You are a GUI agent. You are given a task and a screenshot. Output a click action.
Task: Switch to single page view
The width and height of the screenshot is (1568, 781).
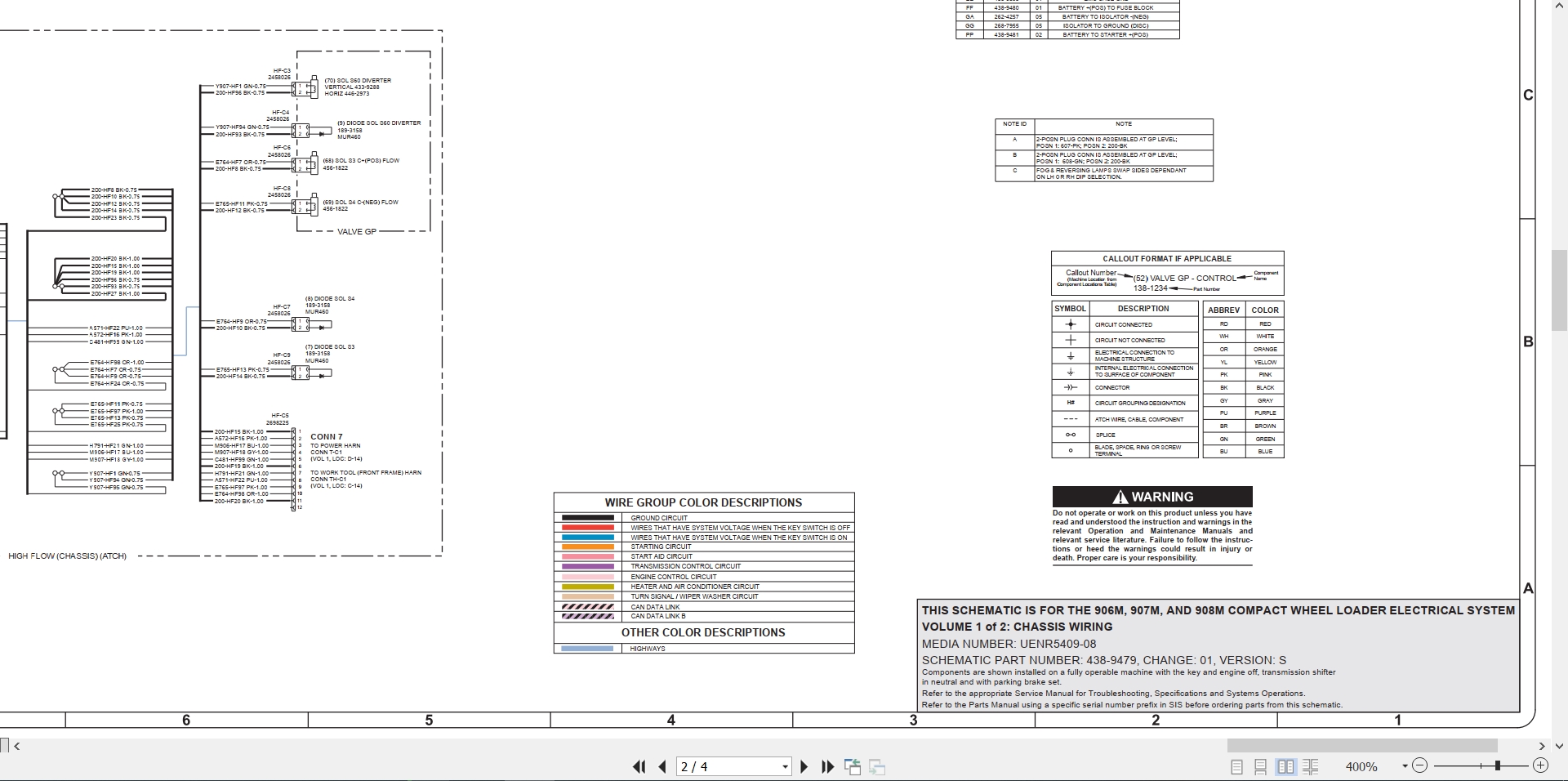click(x=1236, y=766)
